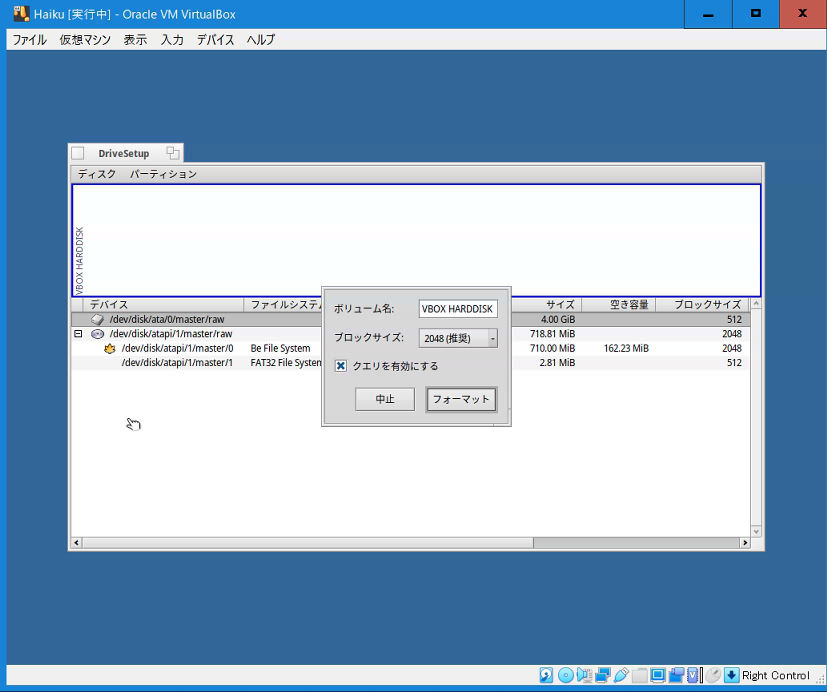Image resolution: width=827 pixels, height=692 pixels.
Task: Click the 中止 cancel button
Action: (x=385, y=399)
